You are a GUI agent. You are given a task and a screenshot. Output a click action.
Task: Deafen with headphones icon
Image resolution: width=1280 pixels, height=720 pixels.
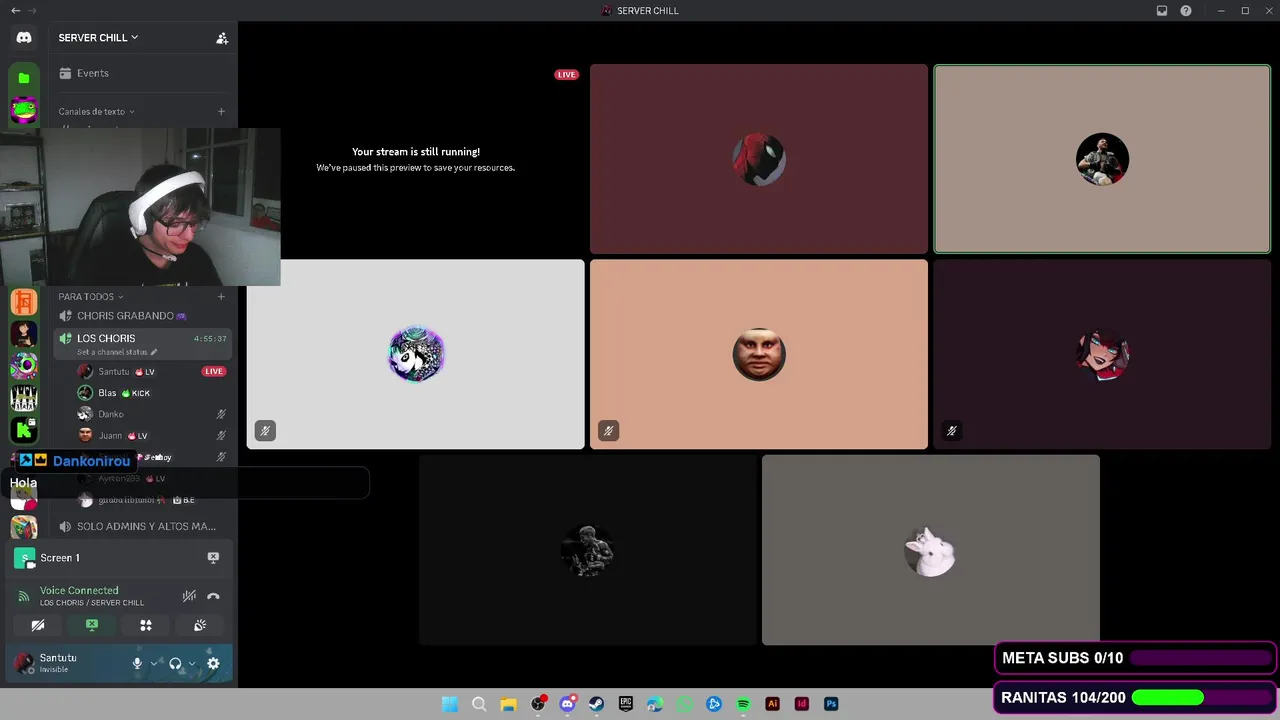click(x=175, y=663)
